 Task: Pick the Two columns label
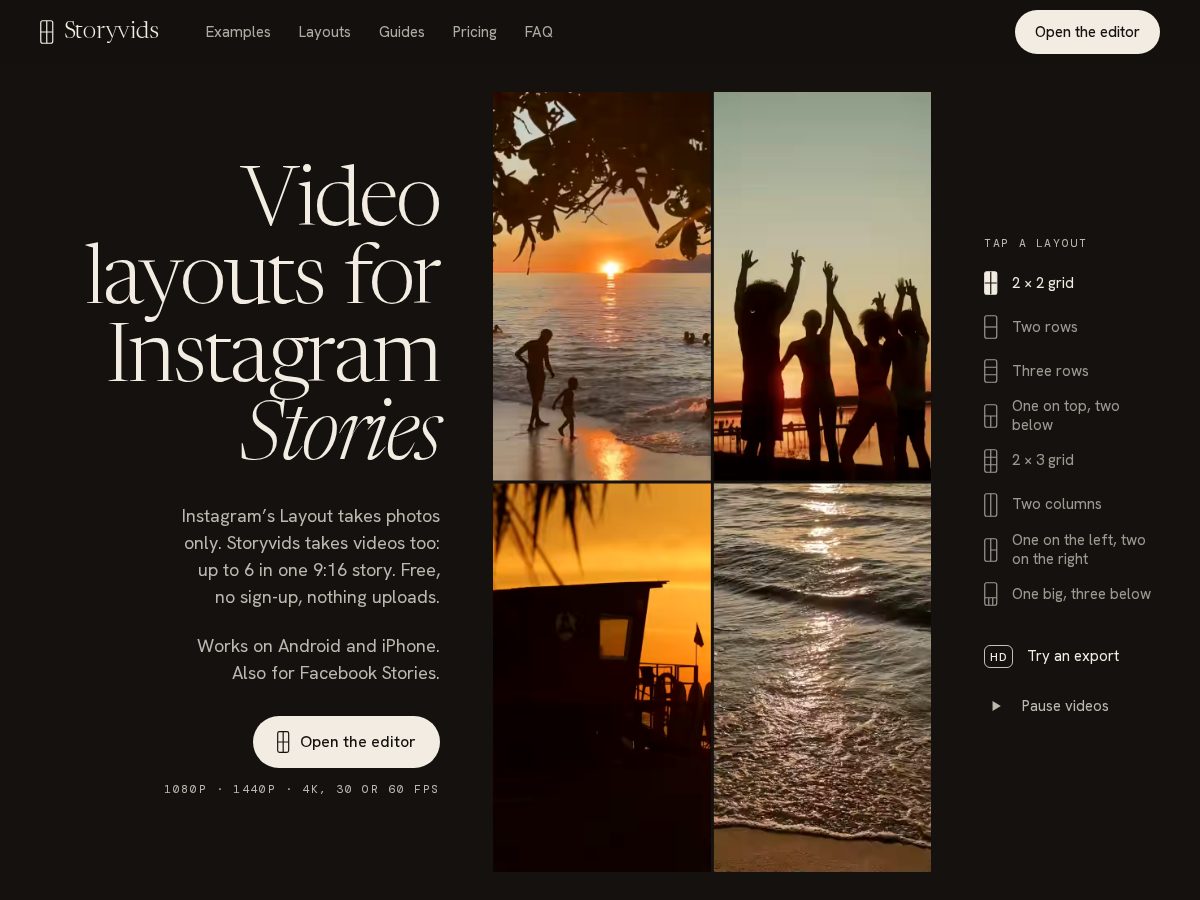pos(1057,504)
